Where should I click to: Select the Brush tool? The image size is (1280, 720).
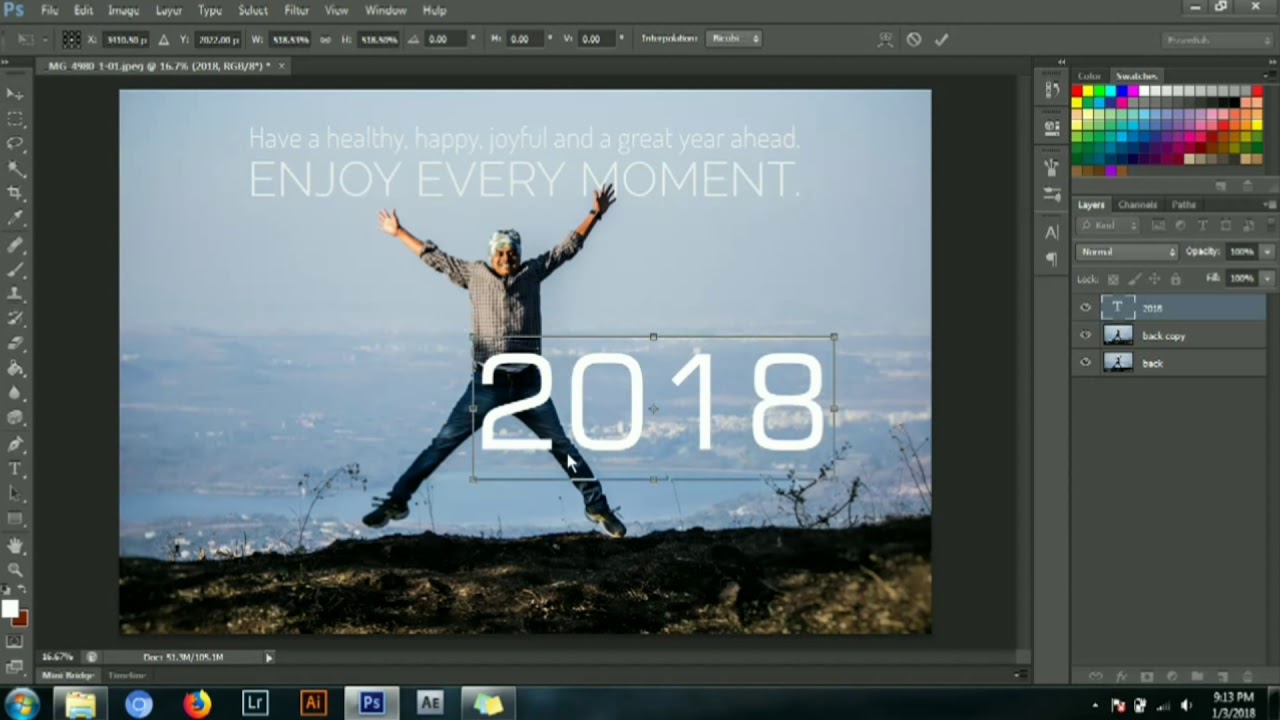[15, 269]
